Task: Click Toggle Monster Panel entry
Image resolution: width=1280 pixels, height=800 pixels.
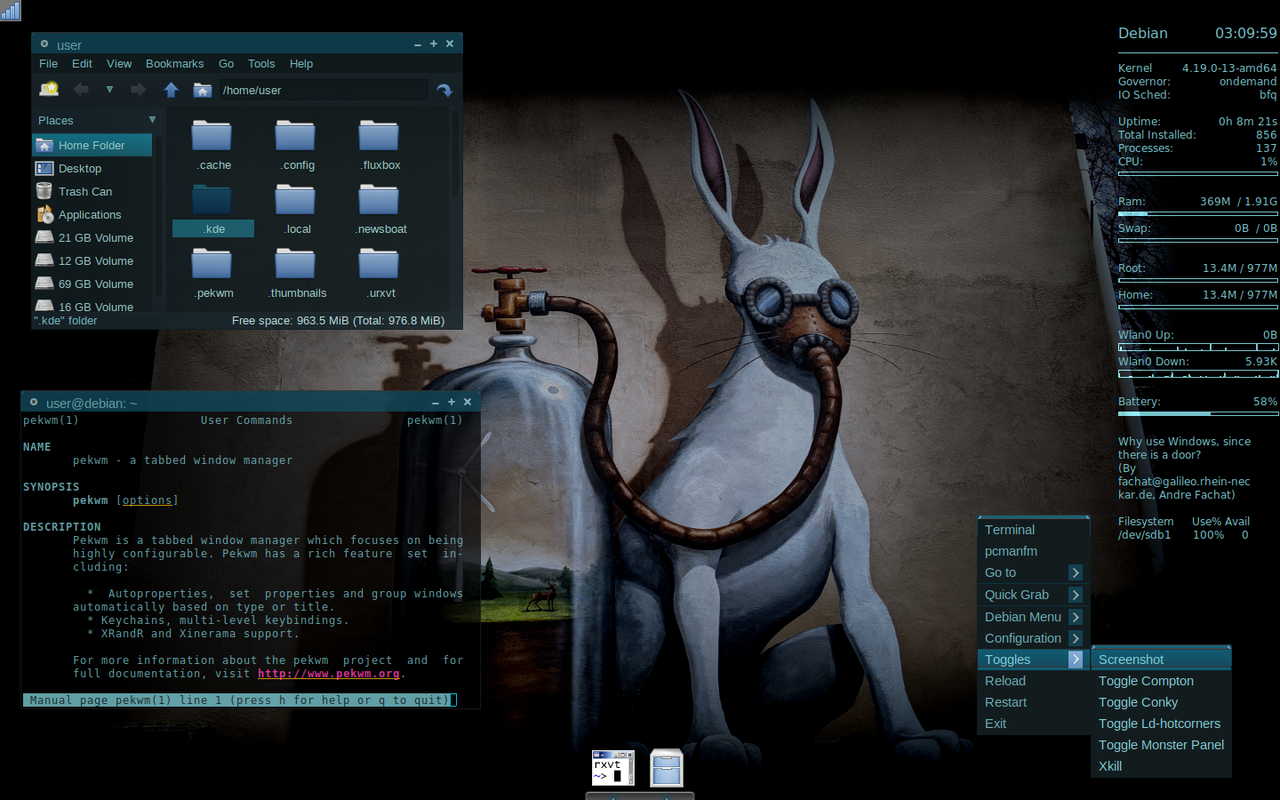Action: [x=1161, y=745]
